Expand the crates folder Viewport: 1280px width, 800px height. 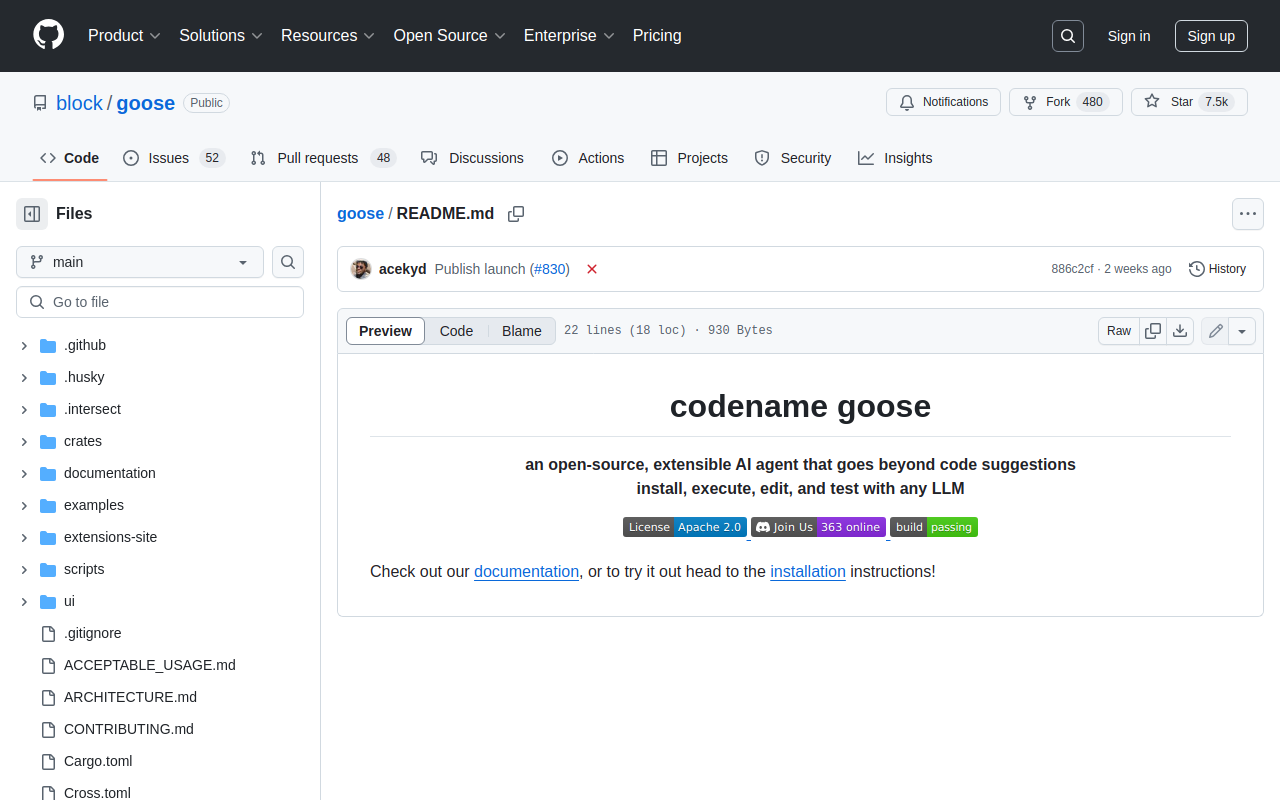(x=24, y=441)
